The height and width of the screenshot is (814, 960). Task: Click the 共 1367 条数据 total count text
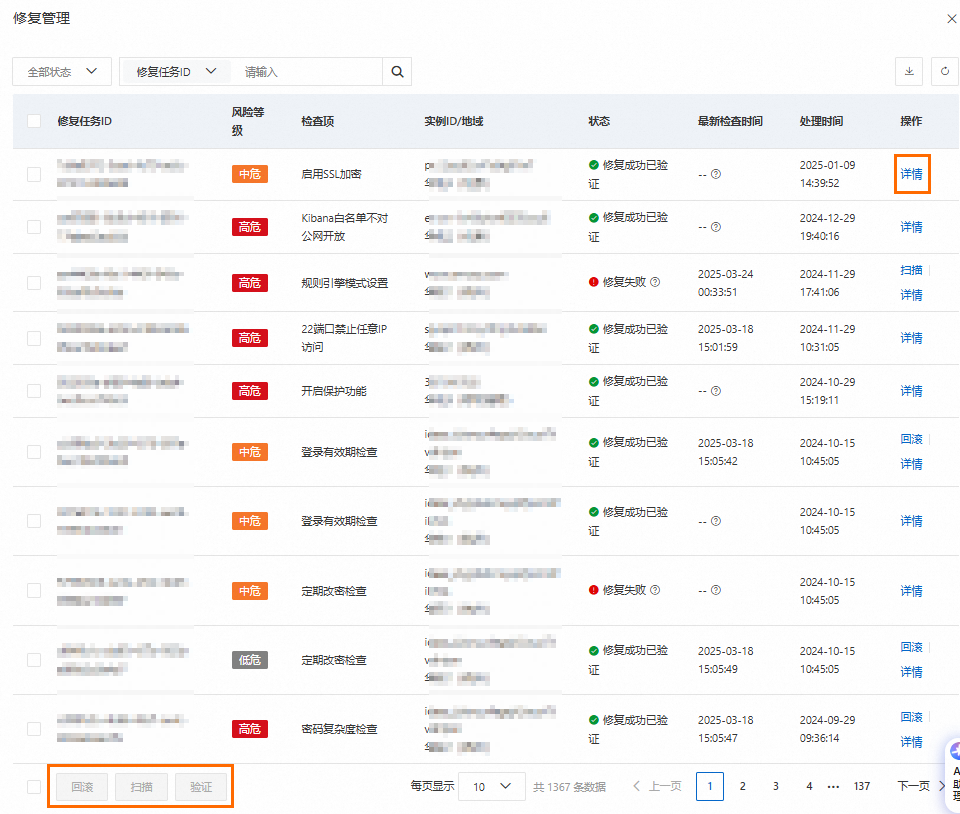click(x=569, y=787)
